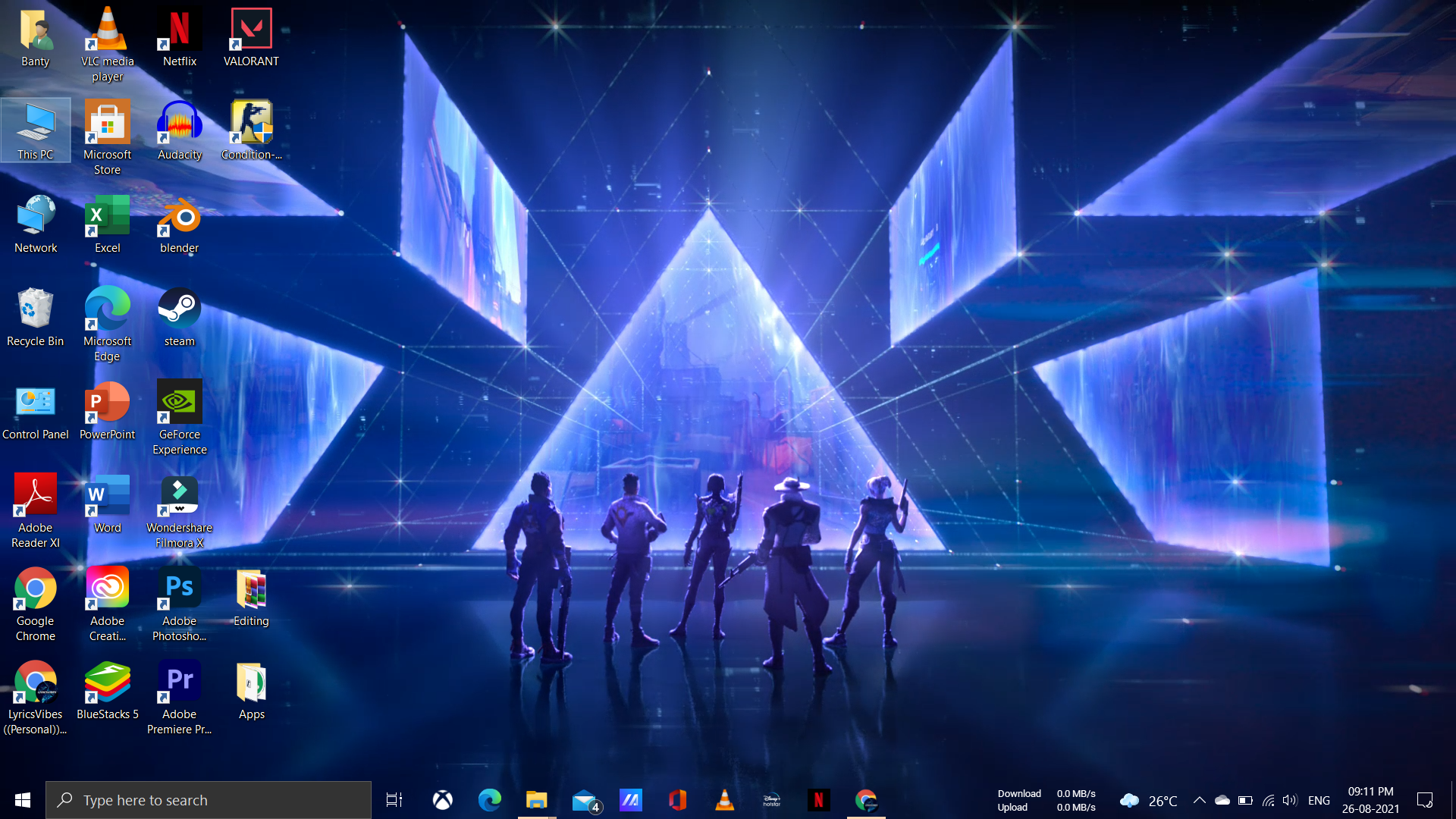This screenshot has width=1456, height=819.
Task: Click the Type here to search box
Action: coord(209,800)
